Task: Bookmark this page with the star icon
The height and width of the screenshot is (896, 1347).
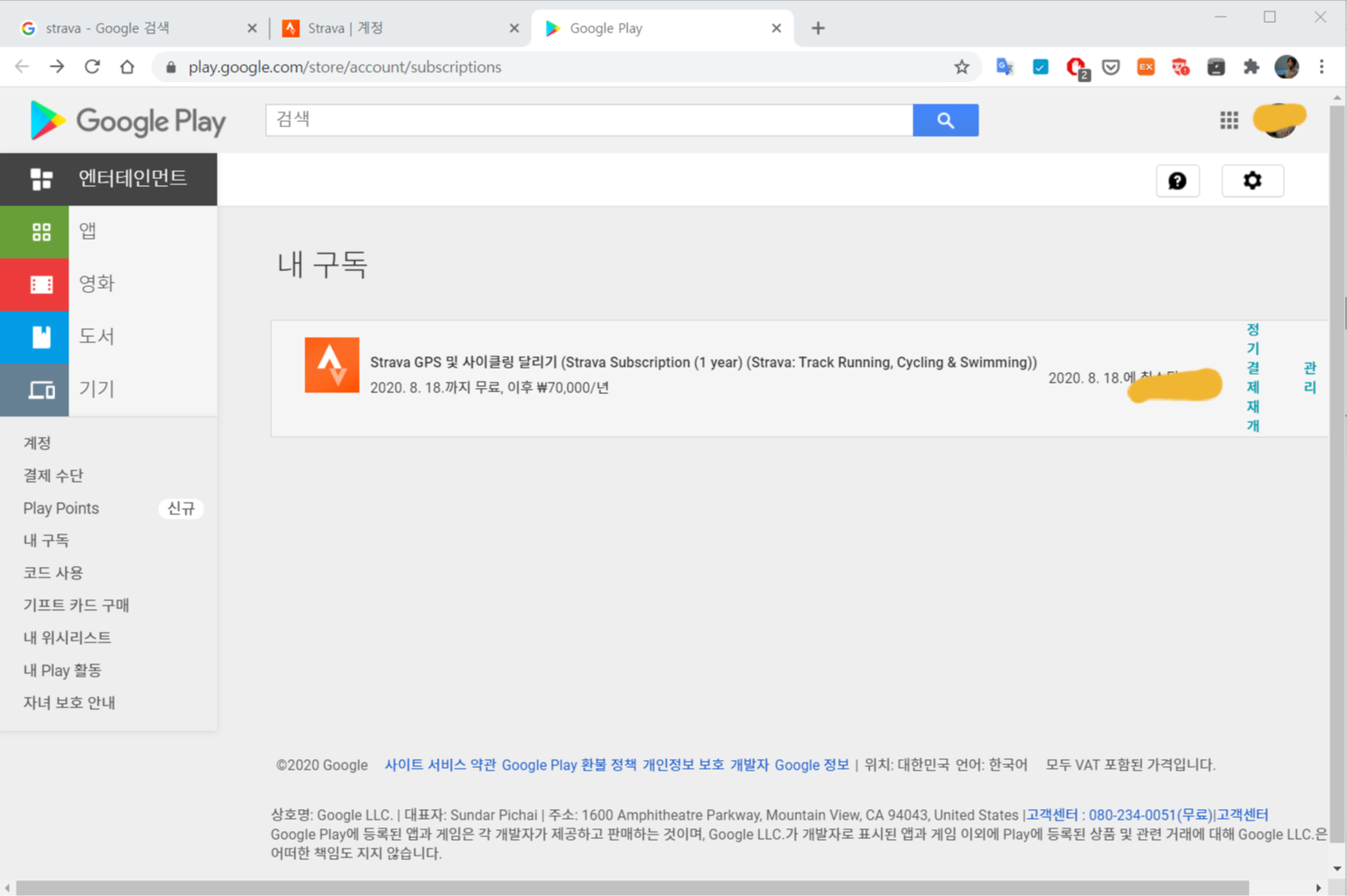Action: [962, 67]
